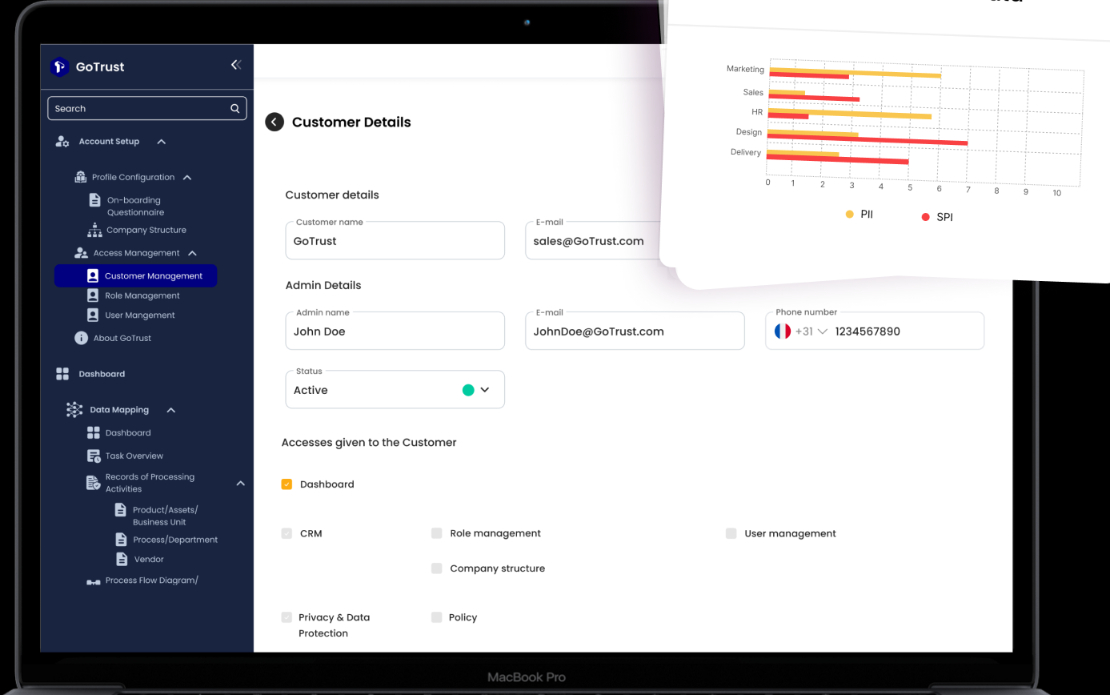Click the Access Management icon
1110x695 pixels.
click(x=81, y=253)
